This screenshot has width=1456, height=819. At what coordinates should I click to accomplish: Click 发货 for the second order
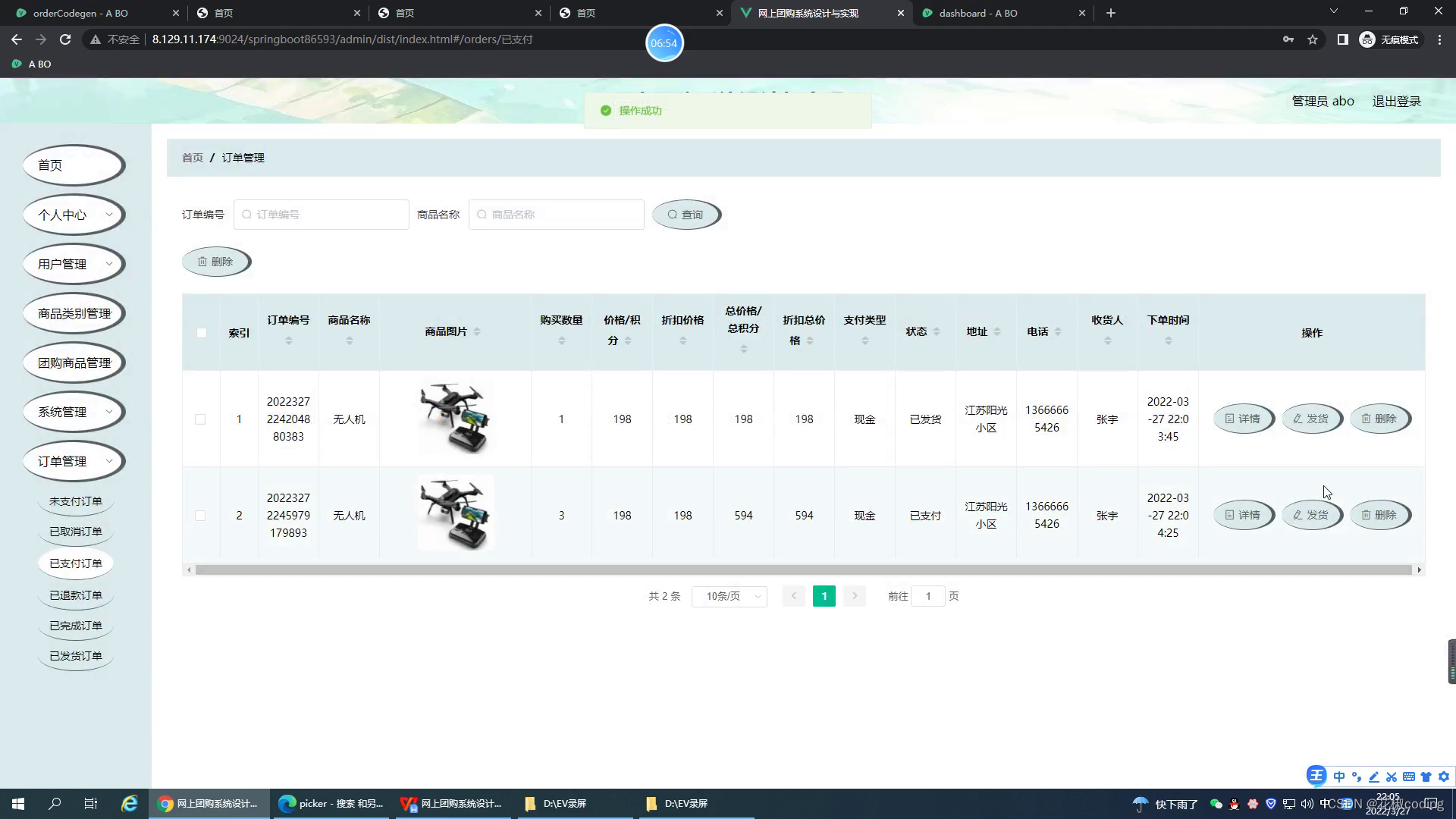(x=1311, y=515)
